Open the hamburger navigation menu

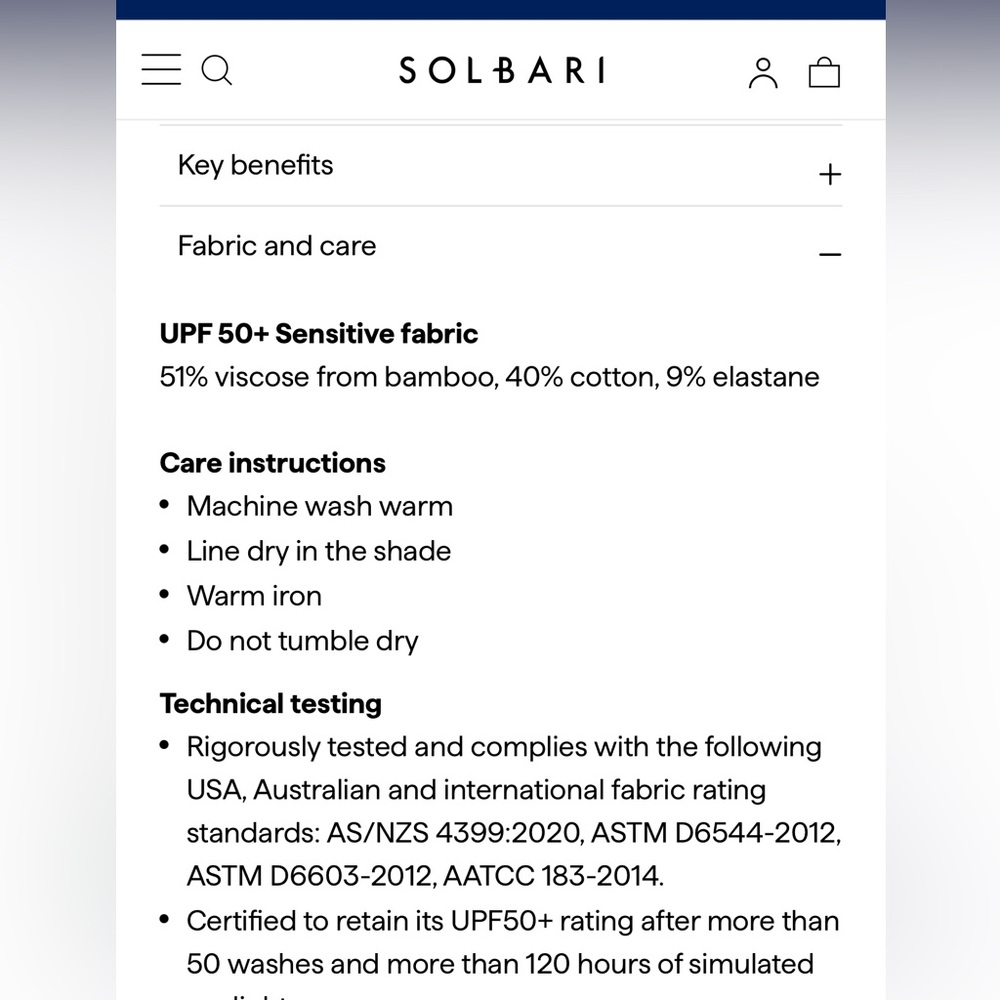tap(161, 70)
